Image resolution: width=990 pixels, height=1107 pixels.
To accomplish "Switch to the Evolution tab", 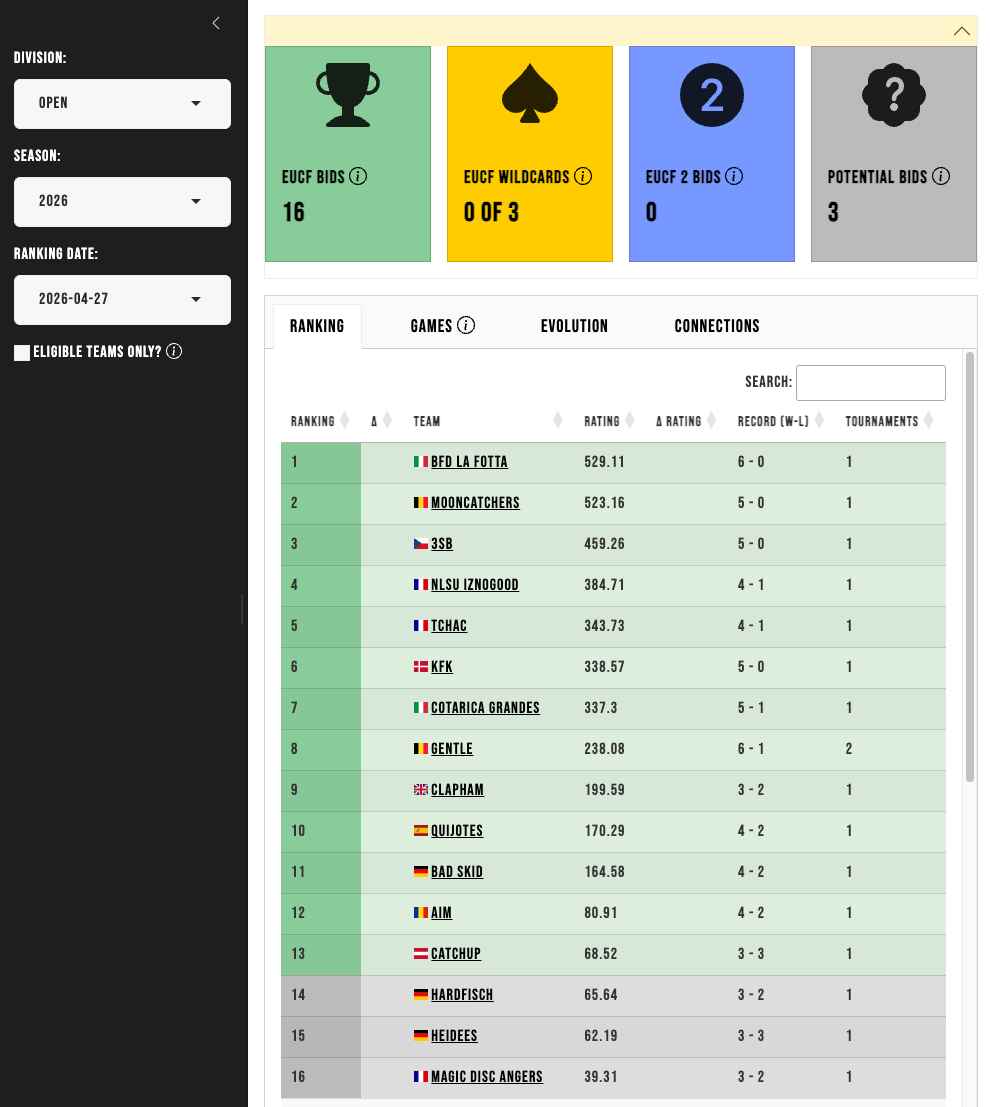I will tap(574, 326).
